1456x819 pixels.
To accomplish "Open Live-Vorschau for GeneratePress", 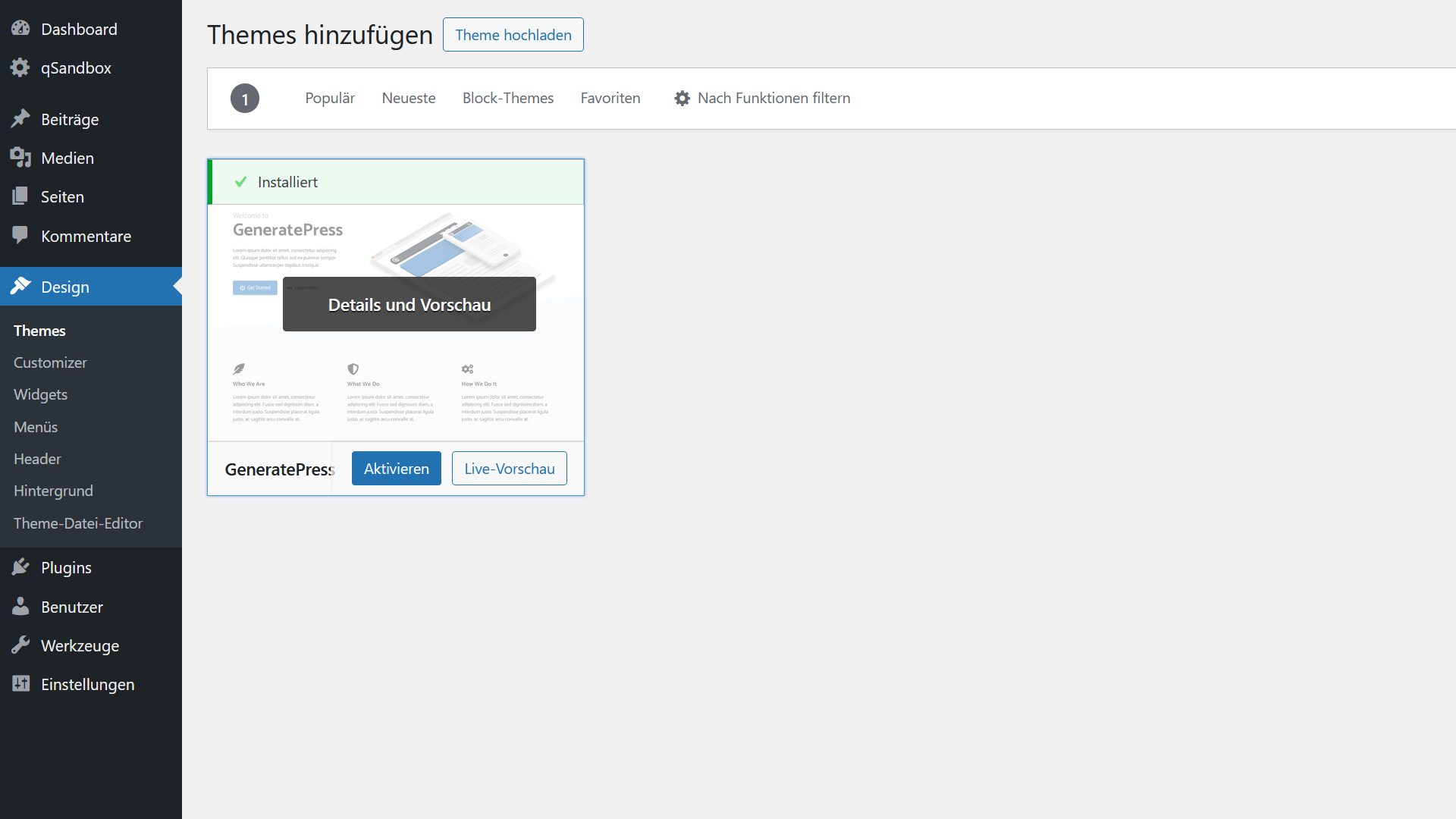I will click(x=510, y=469).
